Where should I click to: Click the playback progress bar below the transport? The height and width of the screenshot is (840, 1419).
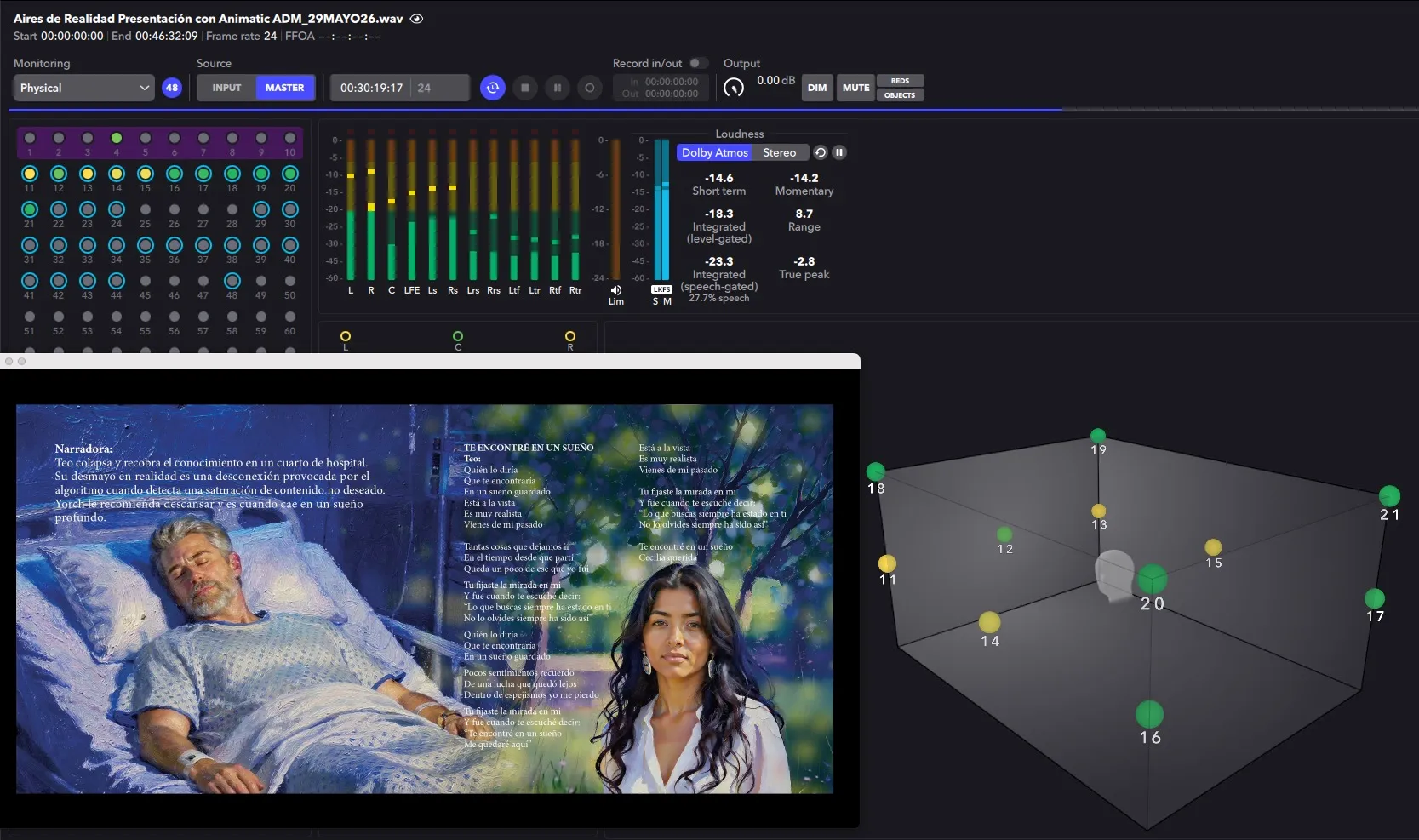[713, 110]
